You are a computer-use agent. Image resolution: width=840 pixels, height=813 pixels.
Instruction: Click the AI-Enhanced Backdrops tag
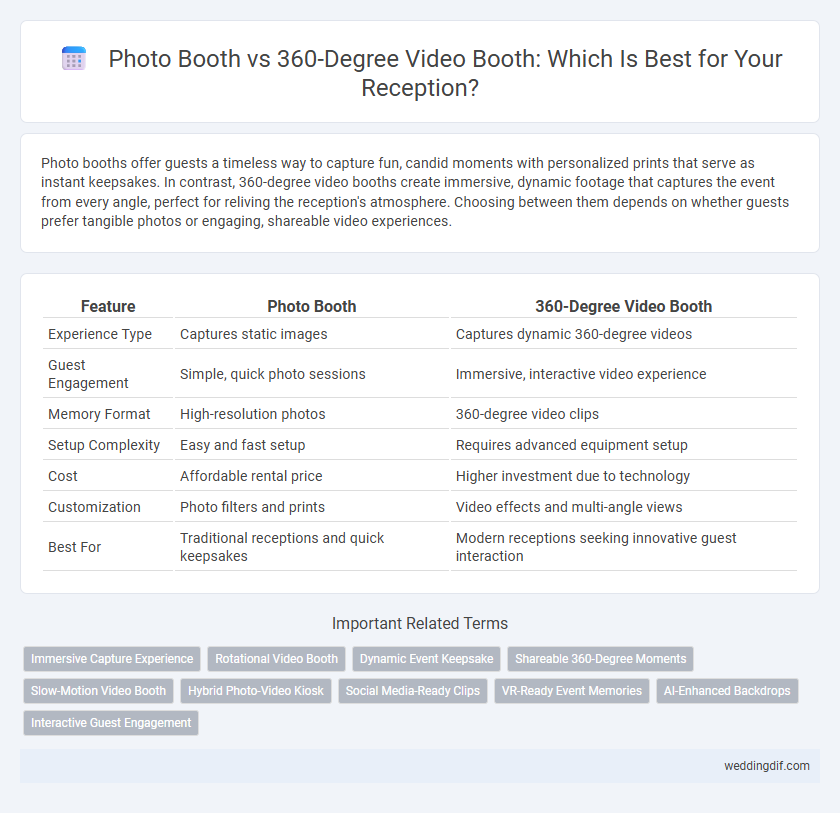pyautogui.click(x=727, y=691)
